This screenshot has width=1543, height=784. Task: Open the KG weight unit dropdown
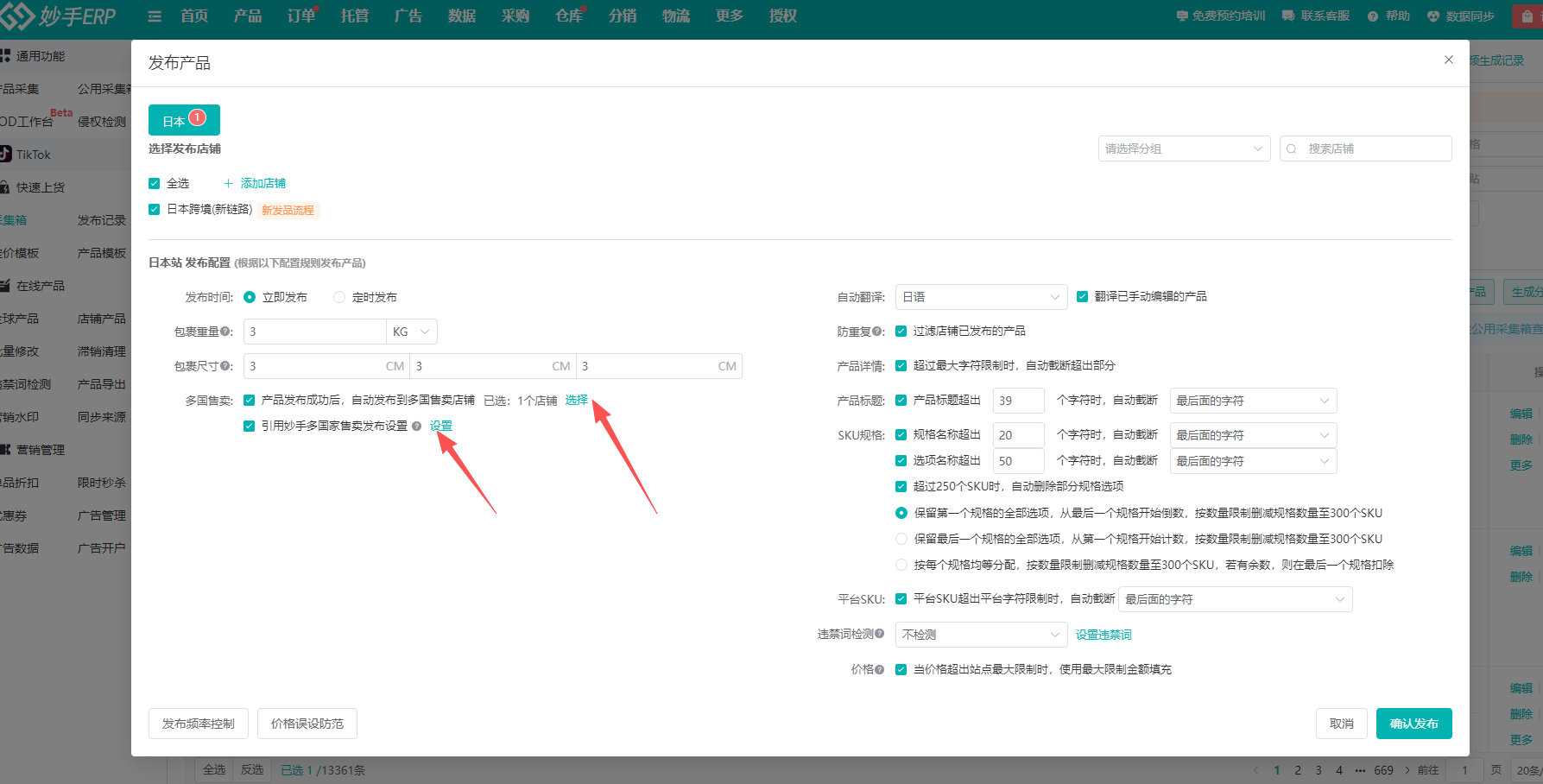pos(412,332)
